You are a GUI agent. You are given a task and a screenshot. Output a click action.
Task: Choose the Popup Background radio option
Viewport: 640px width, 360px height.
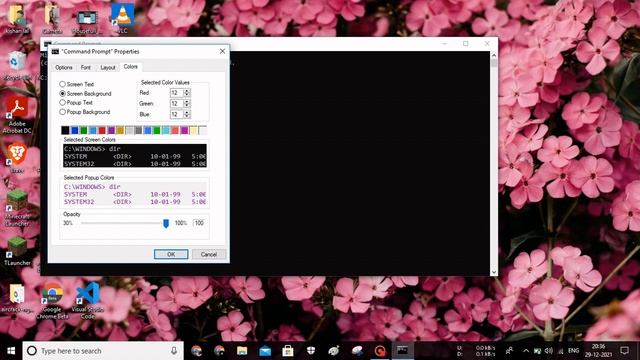point(62,112)
